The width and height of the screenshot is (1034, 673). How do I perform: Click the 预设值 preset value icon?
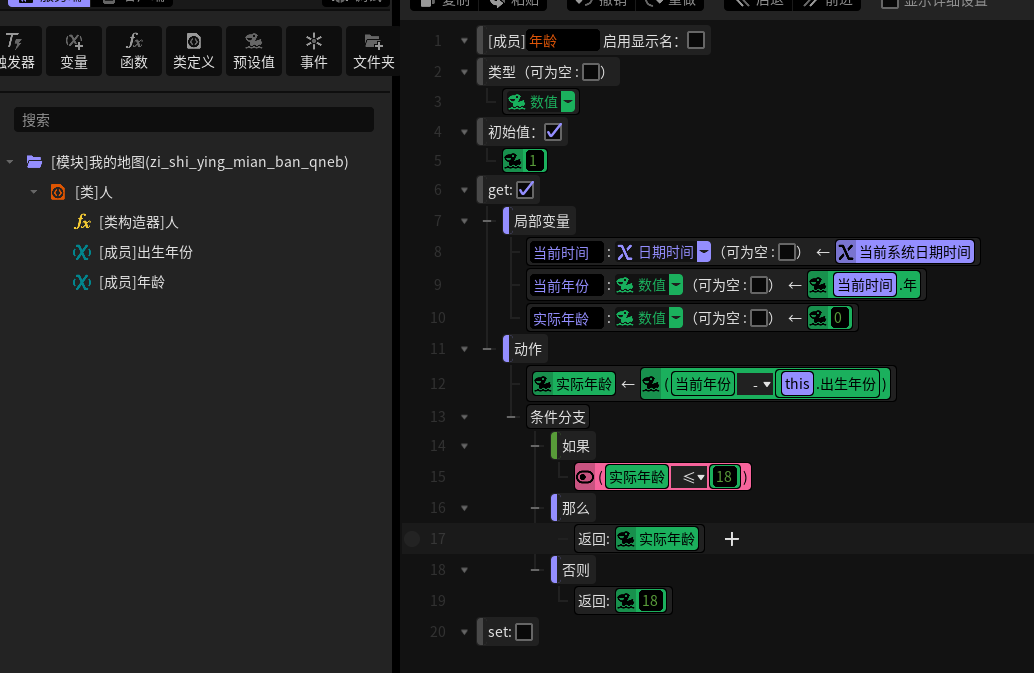(x=254, y=51)
